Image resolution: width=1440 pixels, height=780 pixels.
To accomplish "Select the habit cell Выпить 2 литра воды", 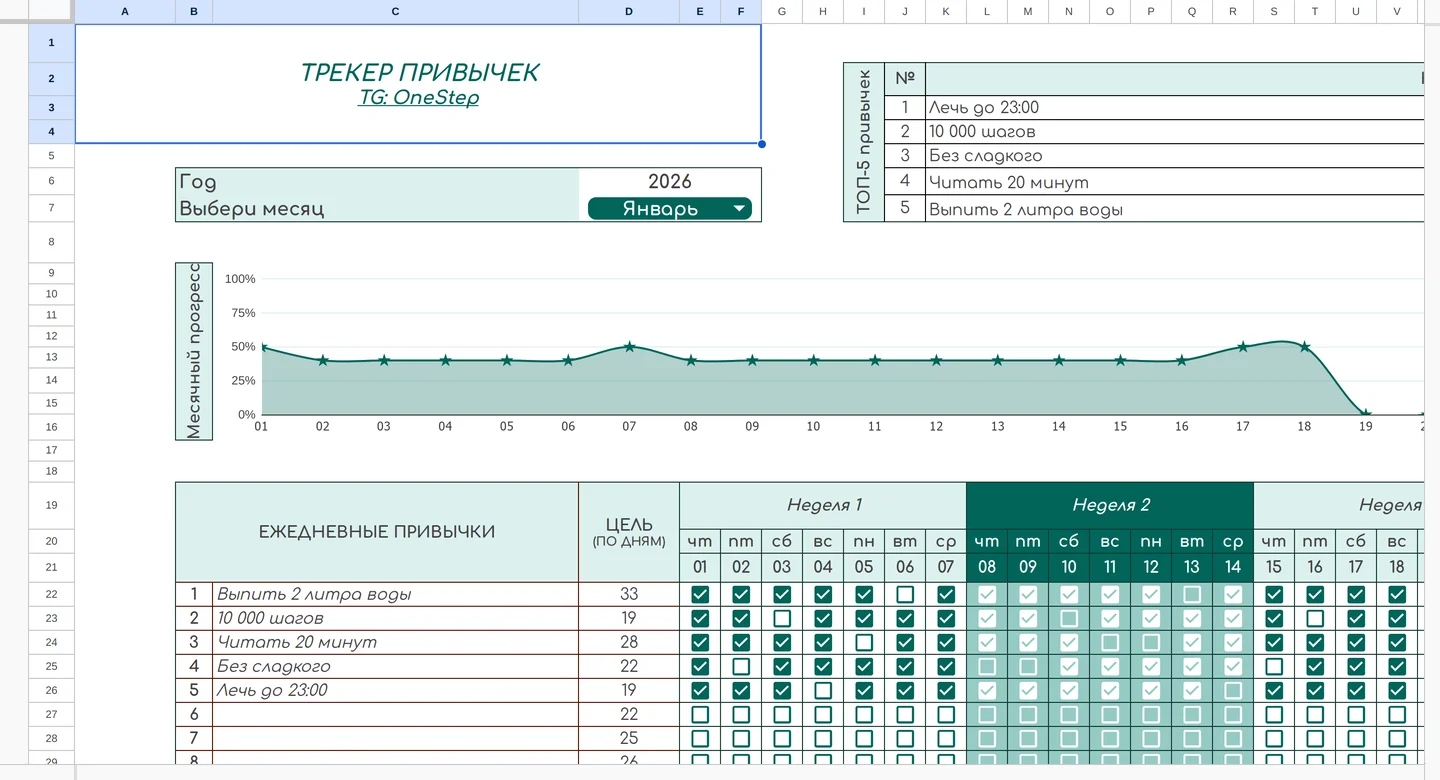I will coord(397,594).
